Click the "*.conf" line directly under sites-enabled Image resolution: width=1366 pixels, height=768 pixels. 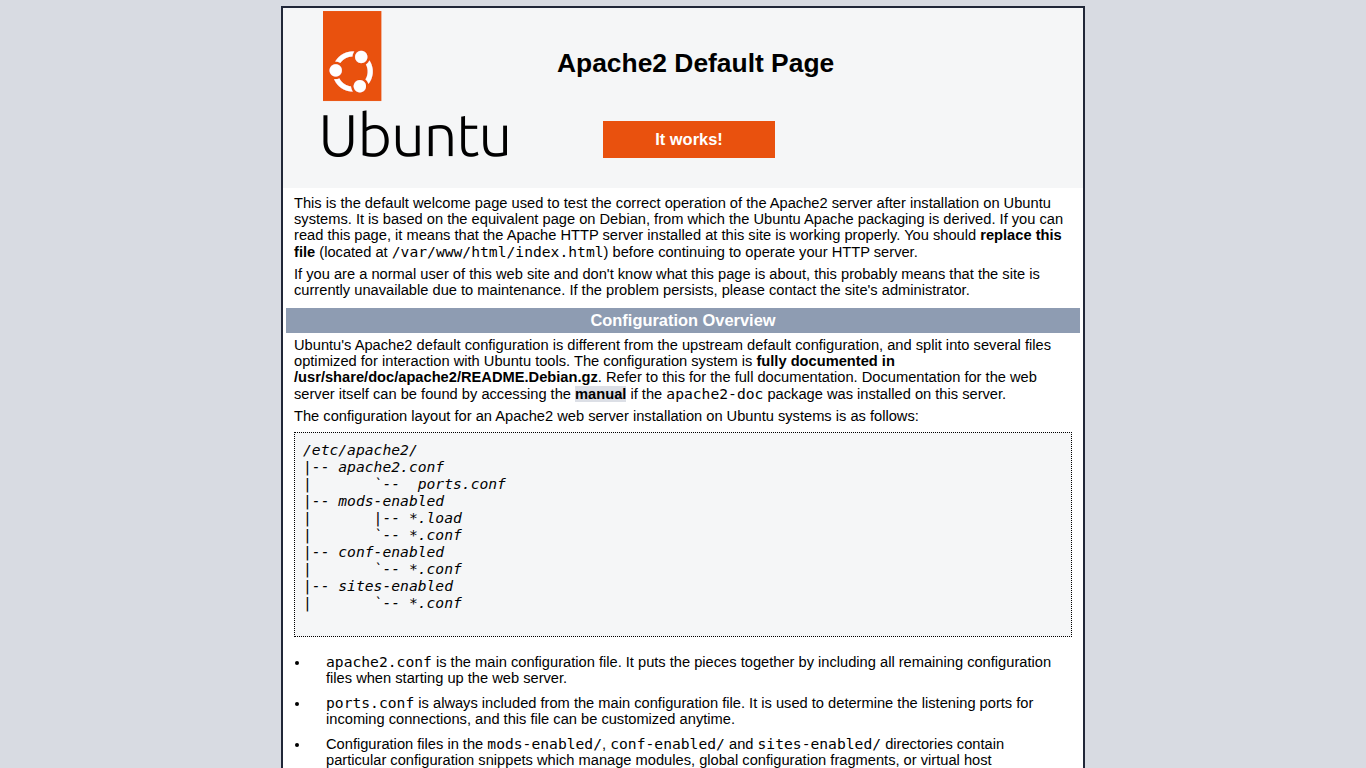tap(435, 603)
